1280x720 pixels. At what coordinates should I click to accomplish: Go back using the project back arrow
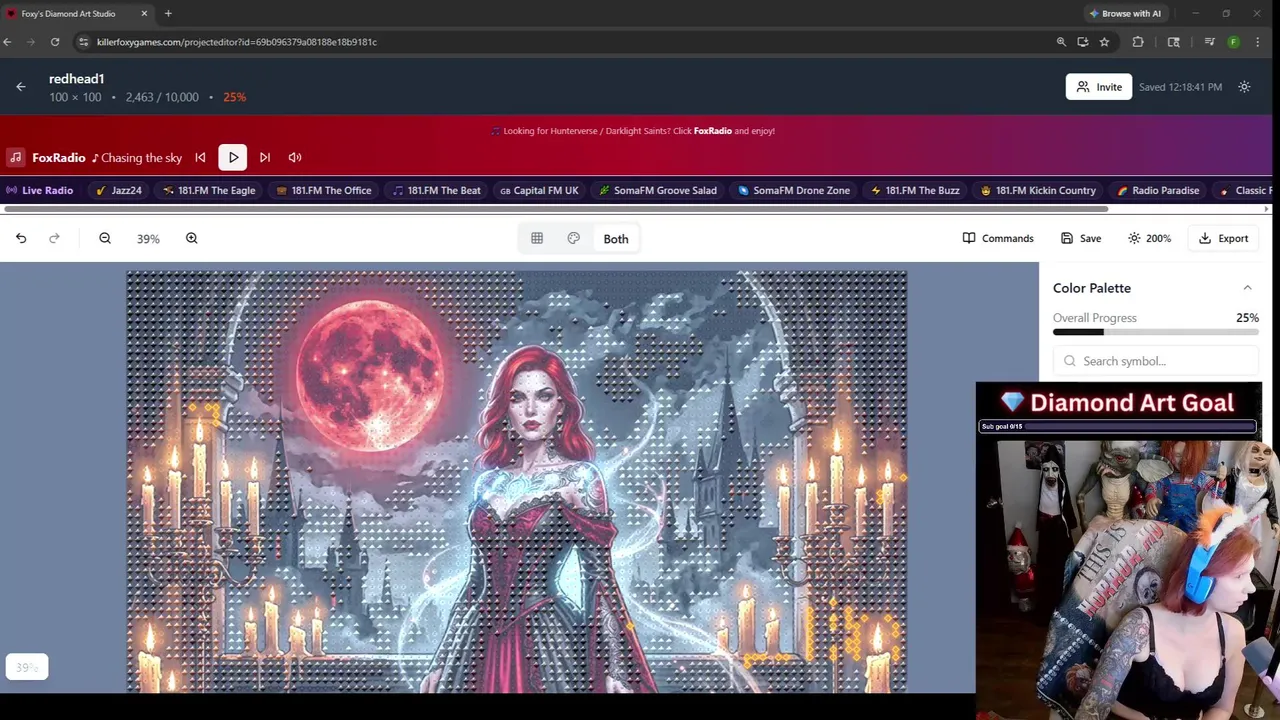(x=21, y=87)
